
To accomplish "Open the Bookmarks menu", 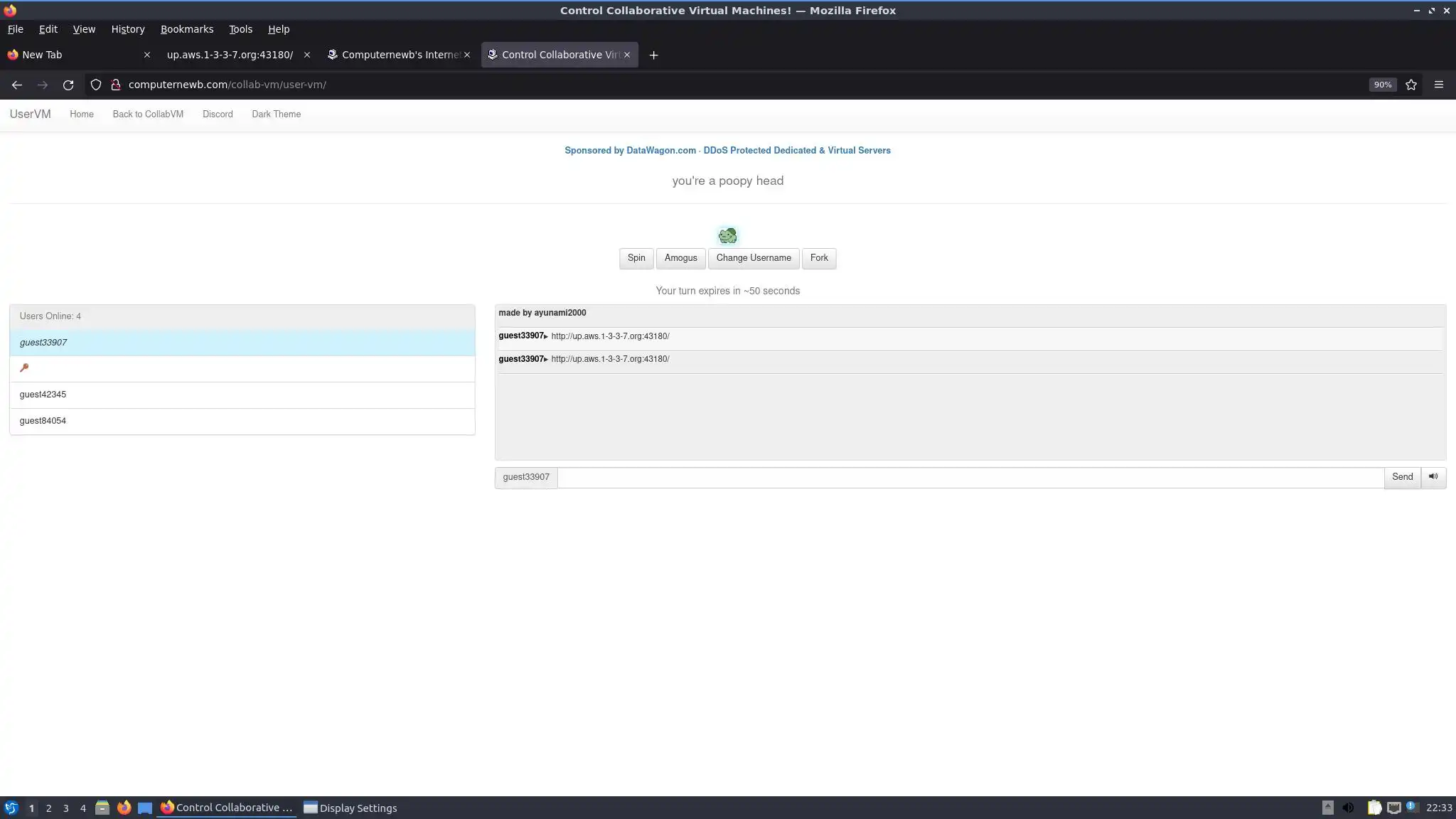I will (187, 29).
